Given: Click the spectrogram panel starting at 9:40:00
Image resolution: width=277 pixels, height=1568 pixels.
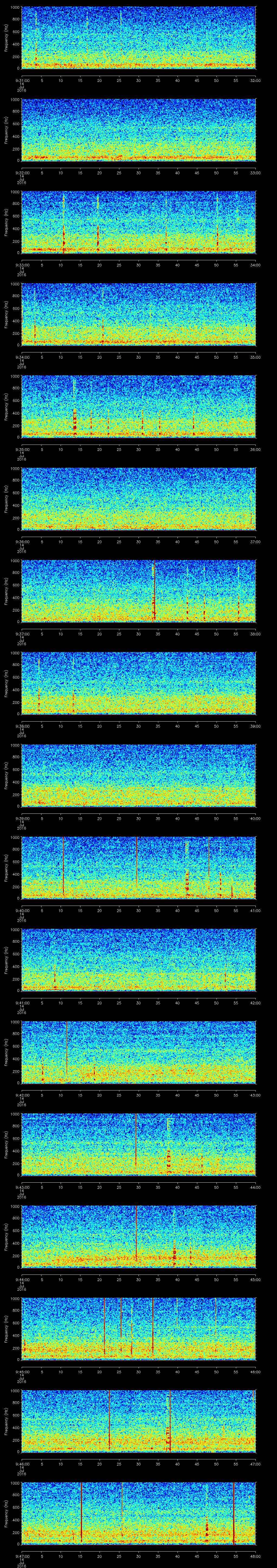Looking at the screenshot, I should (x=138, y=868).
